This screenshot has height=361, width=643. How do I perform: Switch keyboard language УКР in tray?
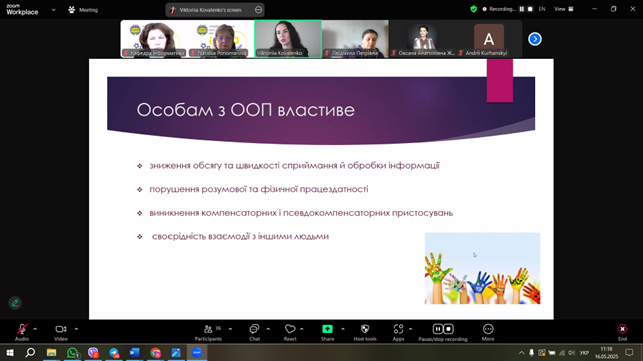coord(584,352)
